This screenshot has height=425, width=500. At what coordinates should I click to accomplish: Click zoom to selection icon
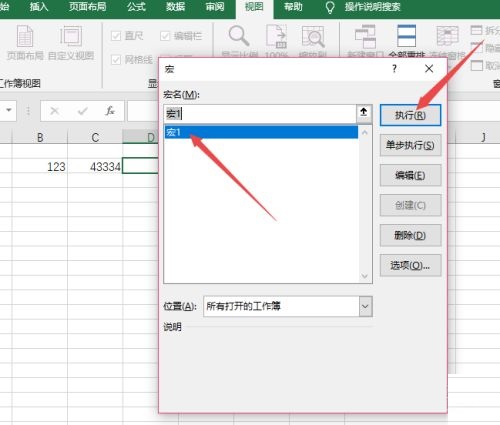313,37
